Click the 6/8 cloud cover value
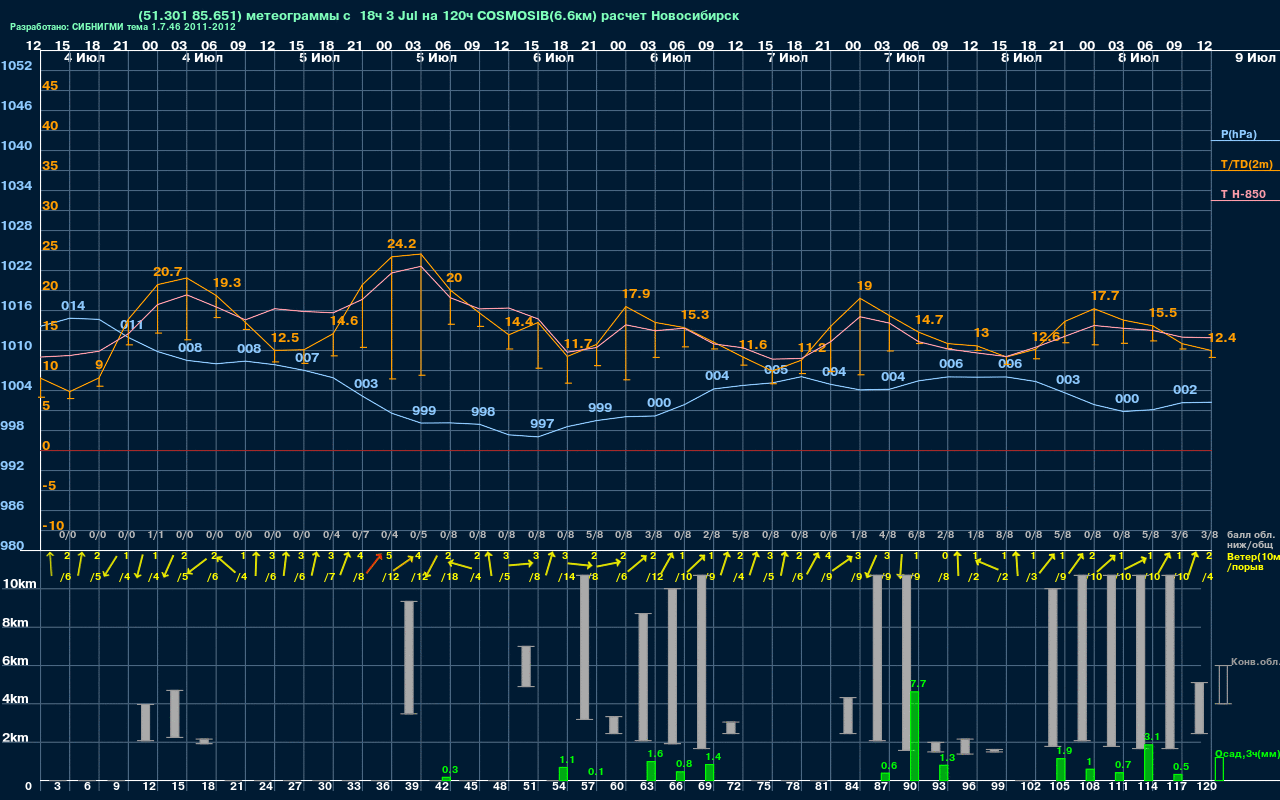 [x=916, y=535]
